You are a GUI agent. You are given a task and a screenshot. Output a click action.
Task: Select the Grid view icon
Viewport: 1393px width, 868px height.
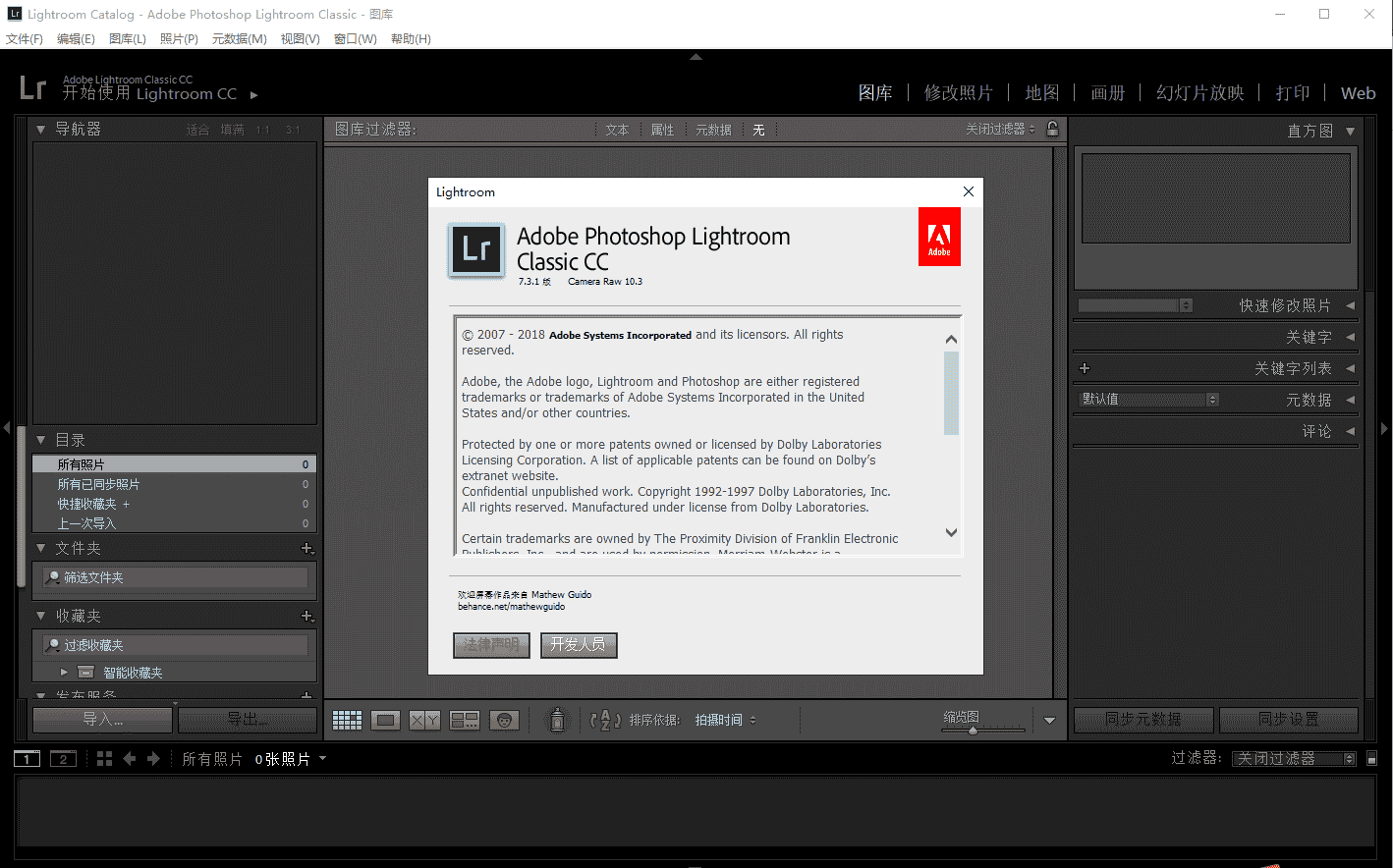coord(347,719)
